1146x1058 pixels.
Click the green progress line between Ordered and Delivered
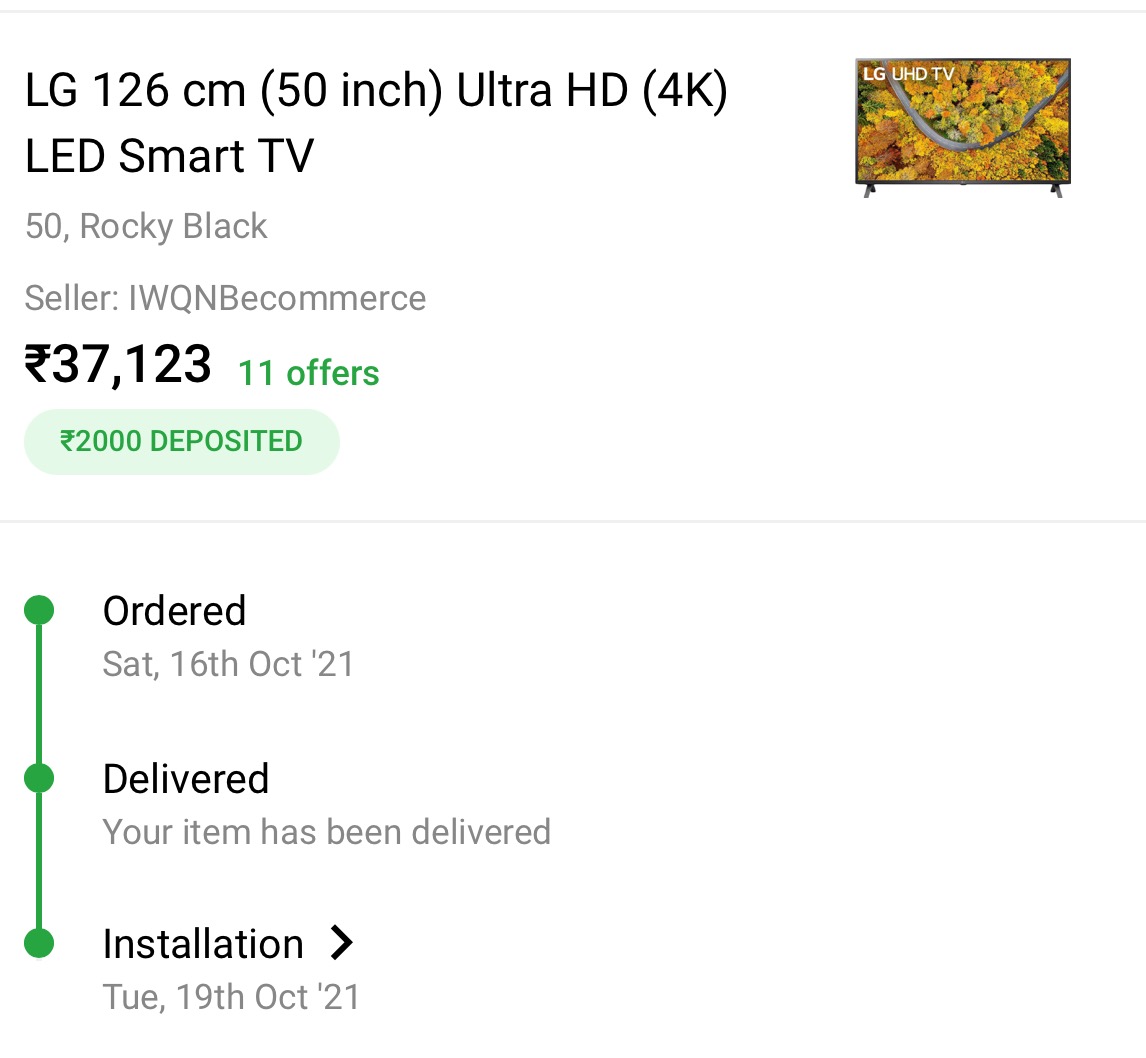tap(39, 694)
